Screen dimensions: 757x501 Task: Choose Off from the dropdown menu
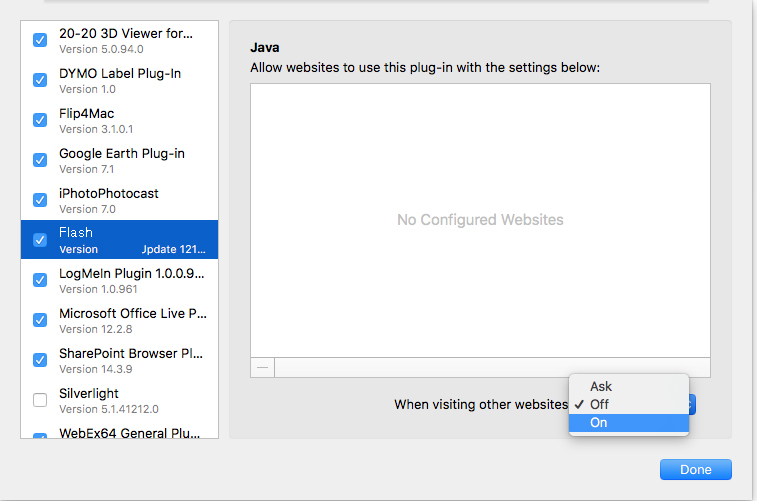[629, 404]
